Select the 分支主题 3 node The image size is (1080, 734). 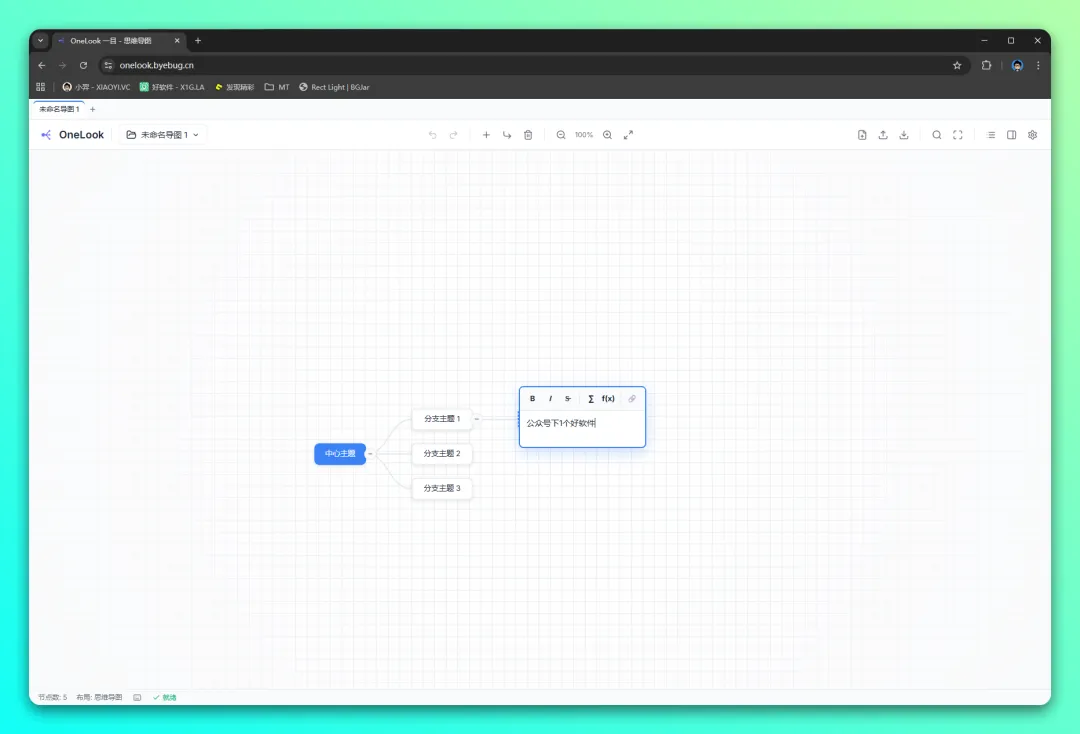click(442, 488)
